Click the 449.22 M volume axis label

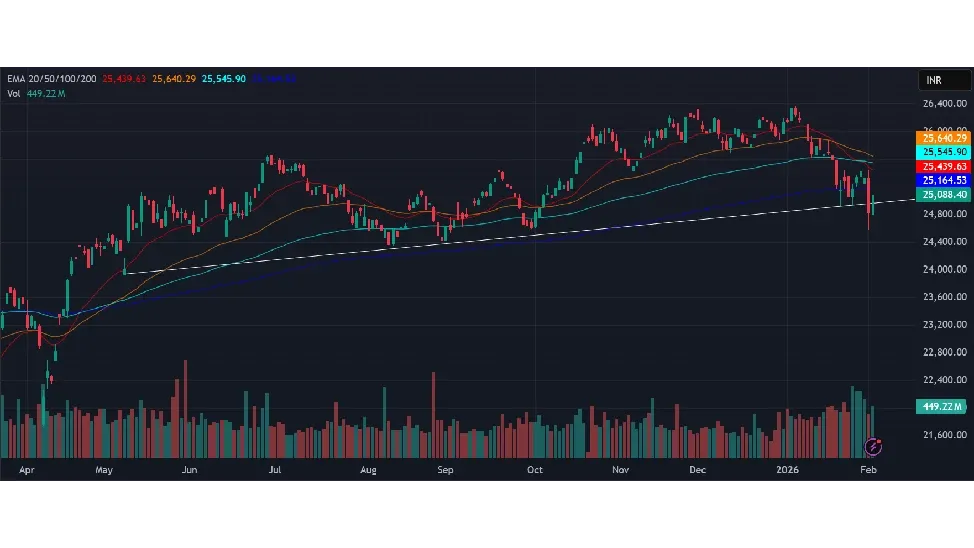click(943, 406)
